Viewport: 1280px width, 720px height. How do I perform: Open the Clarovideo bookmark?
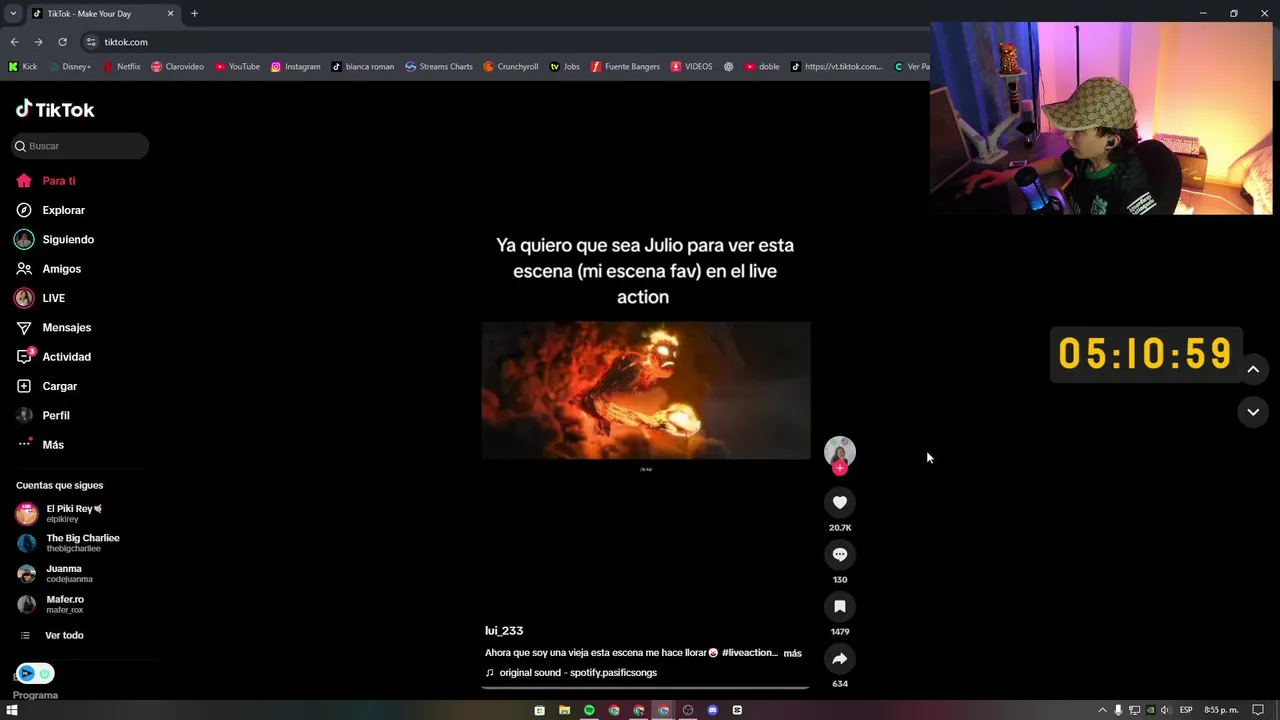click(177, 67)
